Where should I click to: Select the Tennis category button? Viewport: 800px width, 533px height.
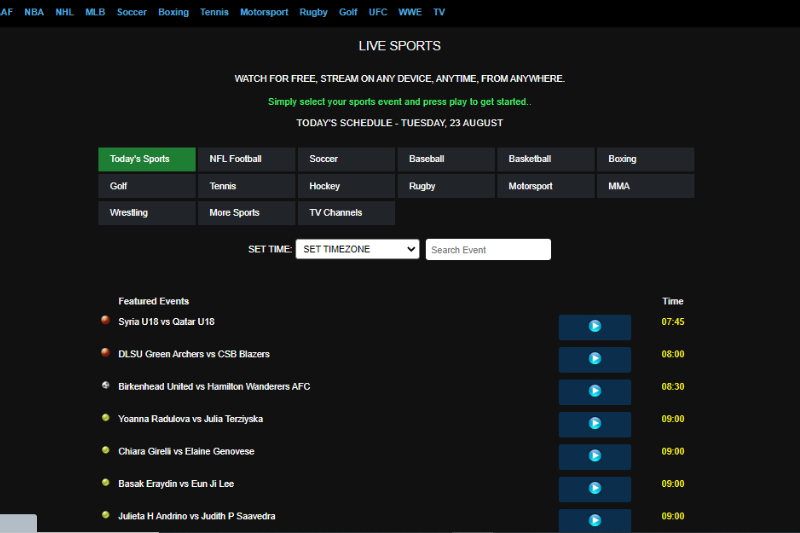pyautogui.click(x=246, y=186)
